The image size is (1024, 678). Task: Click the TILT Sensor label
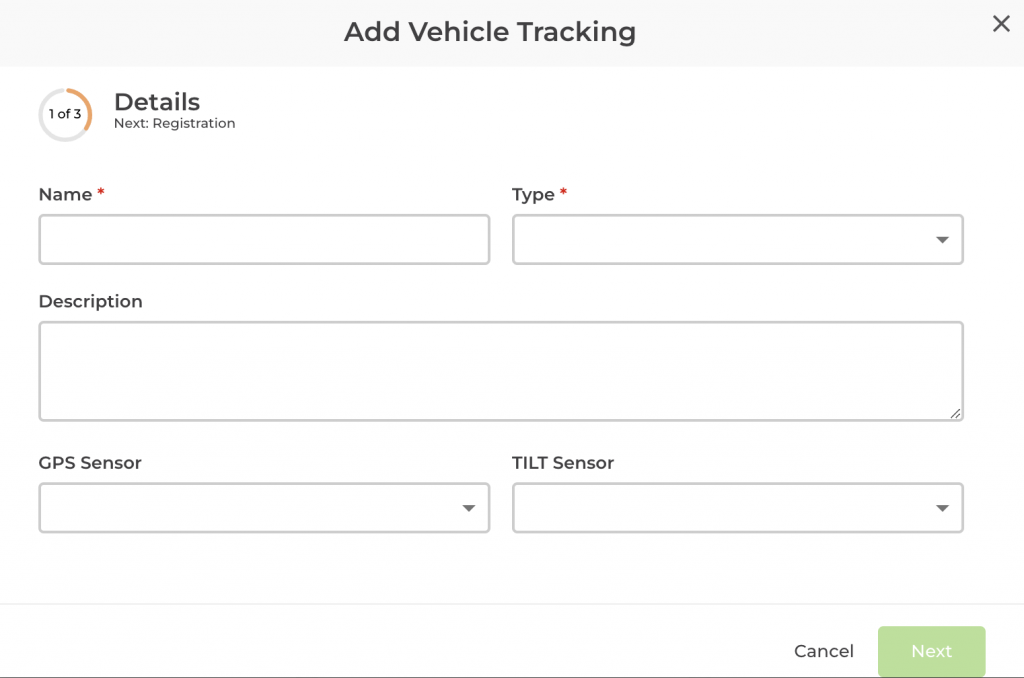point(563,463)
